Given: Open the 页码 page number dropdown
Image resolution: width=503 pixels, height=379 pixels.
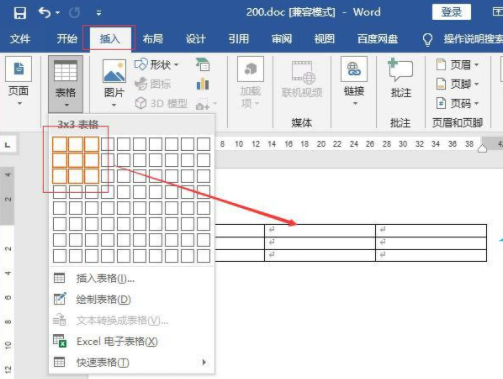Looking at the screenshot, I should point(477,103).
